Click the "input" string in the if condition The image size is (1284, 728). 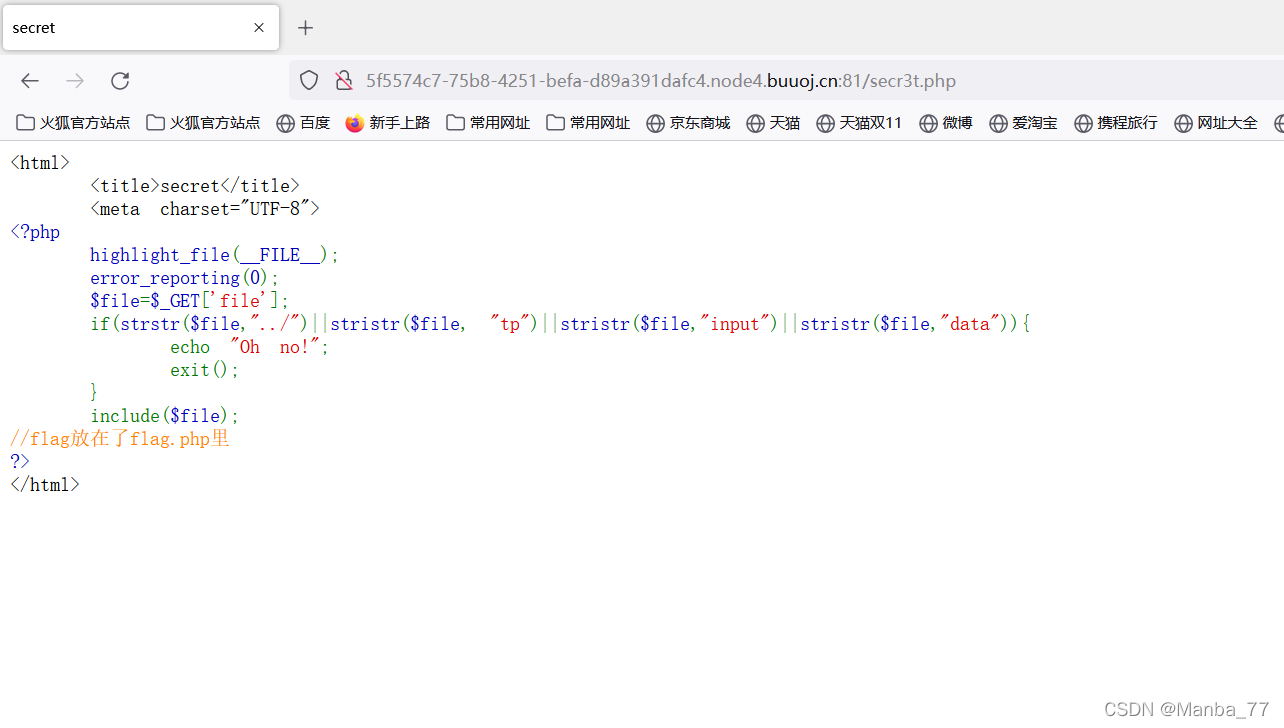pos(739,324)
